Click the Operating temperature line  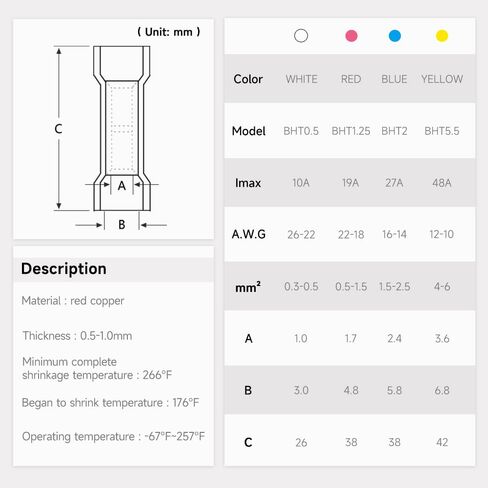pyautogui.click(x=113, y=436)
